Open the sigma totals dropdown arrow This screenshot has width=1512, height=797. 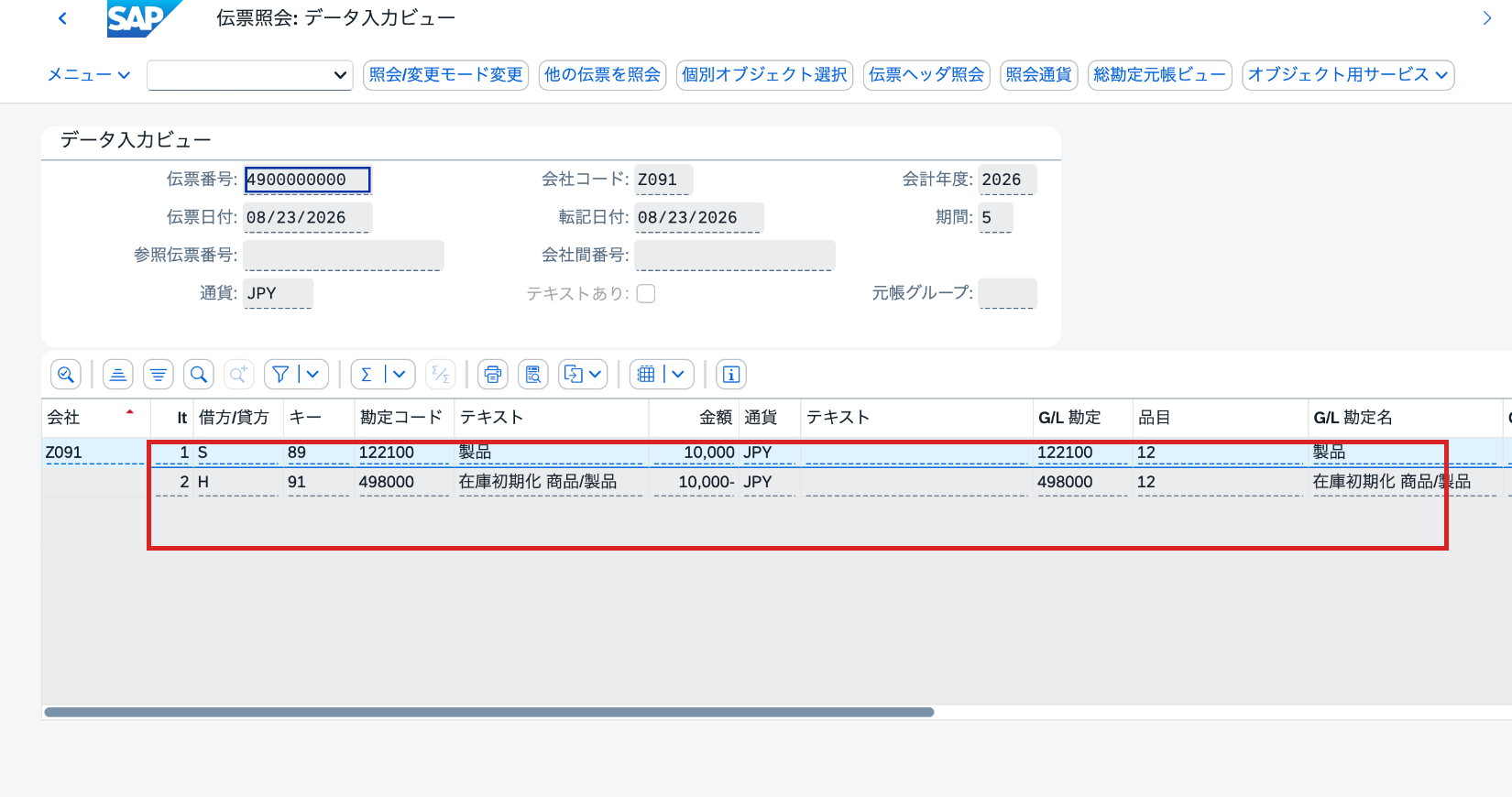(399, 374)
